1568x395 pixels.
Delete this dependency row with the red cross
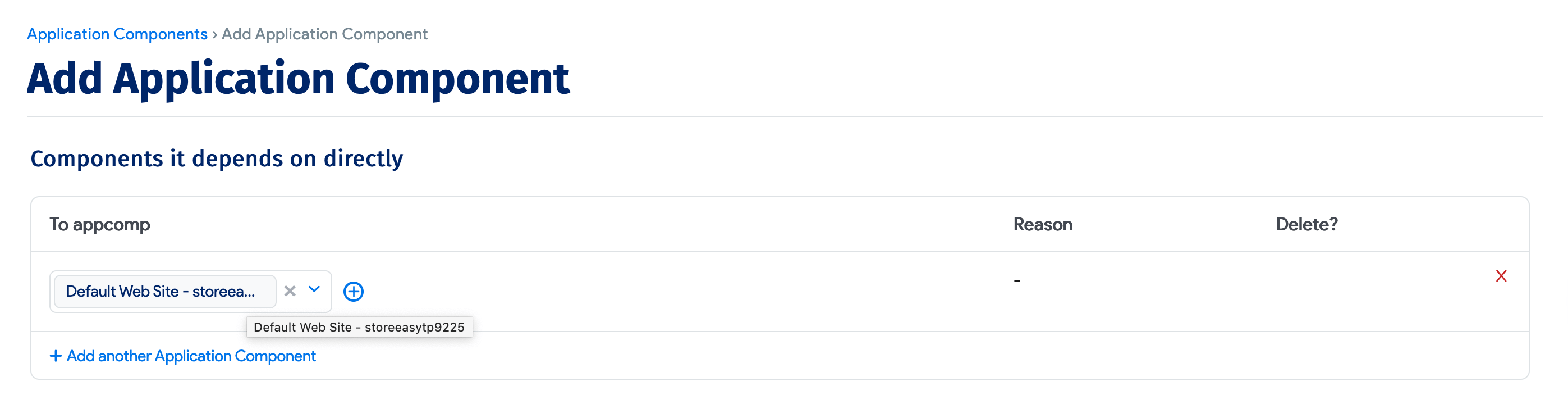pos(1501,275)
